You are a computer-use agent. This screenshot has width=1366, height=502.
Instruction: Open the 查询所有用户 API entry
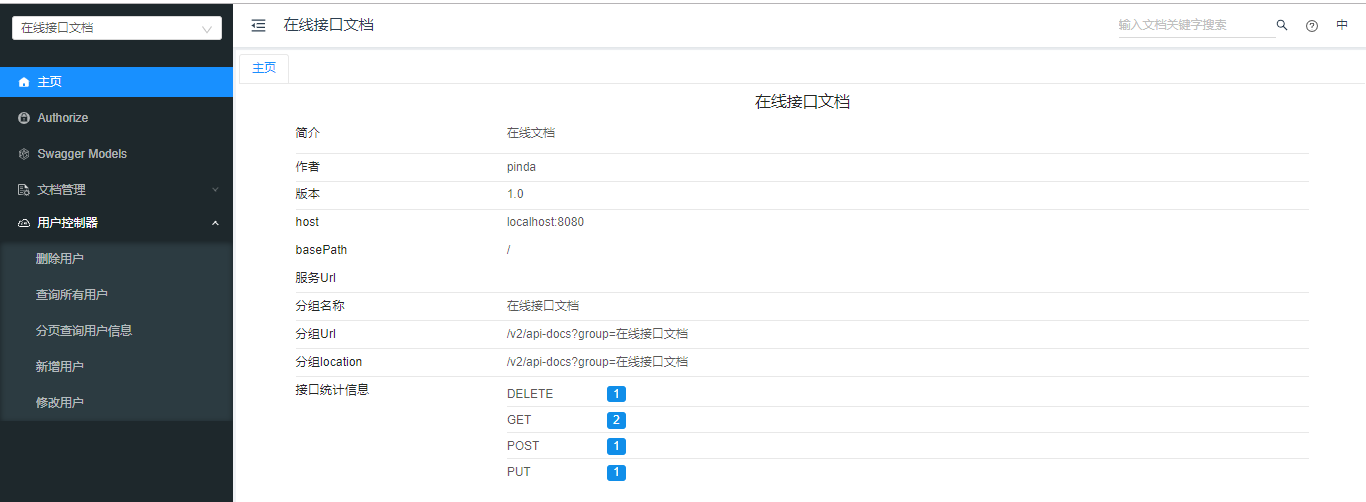click(x=72, y=295)
